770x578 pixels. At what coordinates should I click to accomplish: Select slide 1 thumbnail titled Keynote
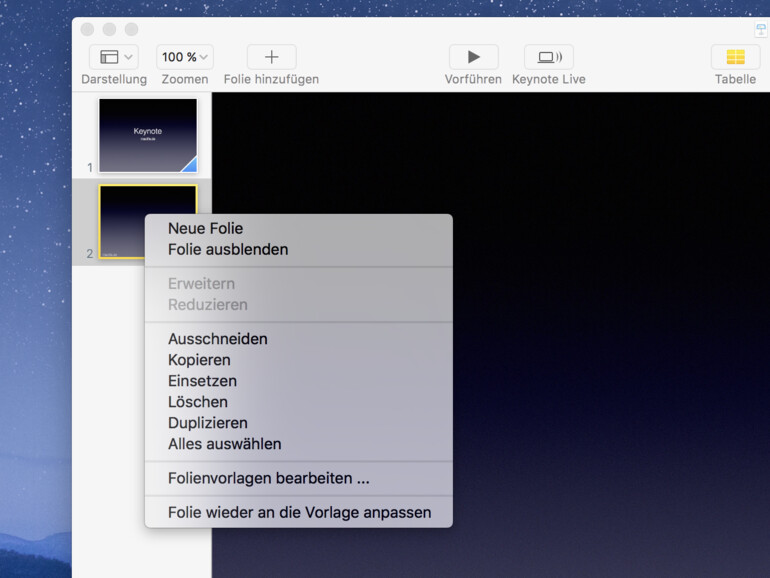click(x=148, y=136)
